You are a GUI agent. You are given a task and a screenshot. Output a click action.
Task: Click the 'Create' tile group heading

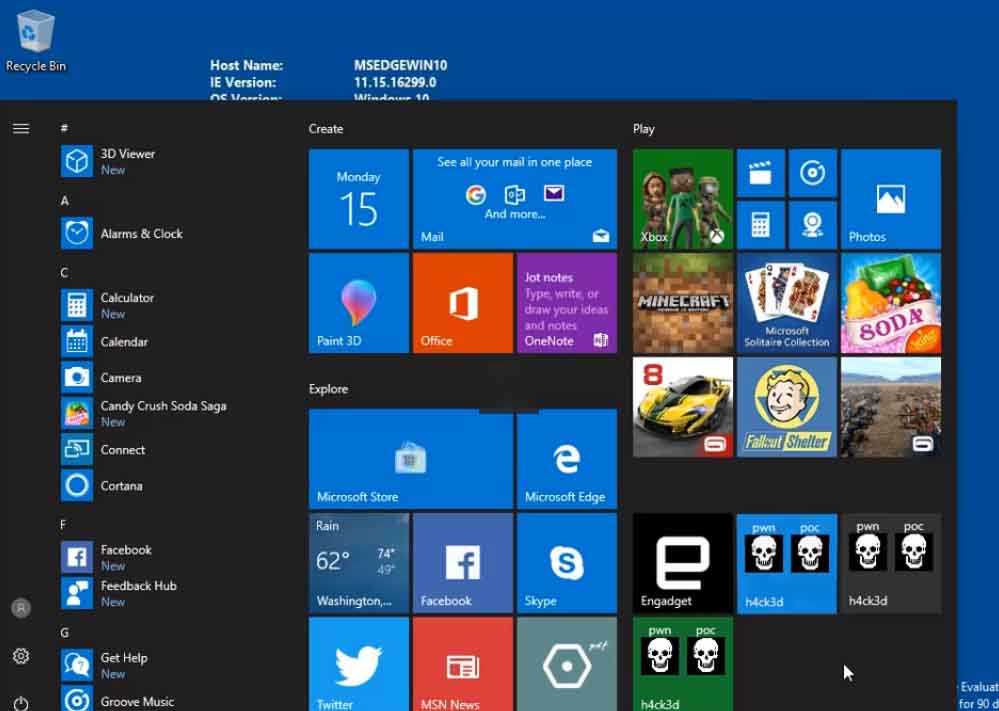(326, 129)
